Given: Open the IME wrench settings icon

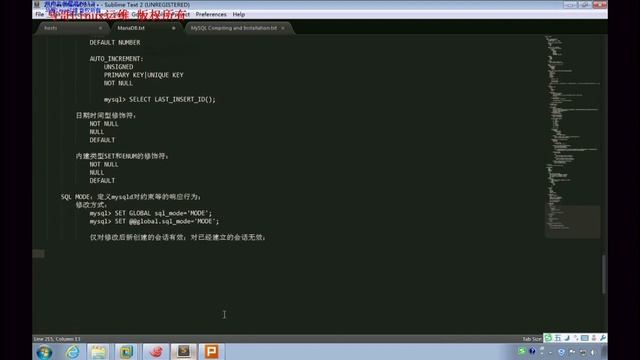Looking at the screenshot, I should 603,338.
